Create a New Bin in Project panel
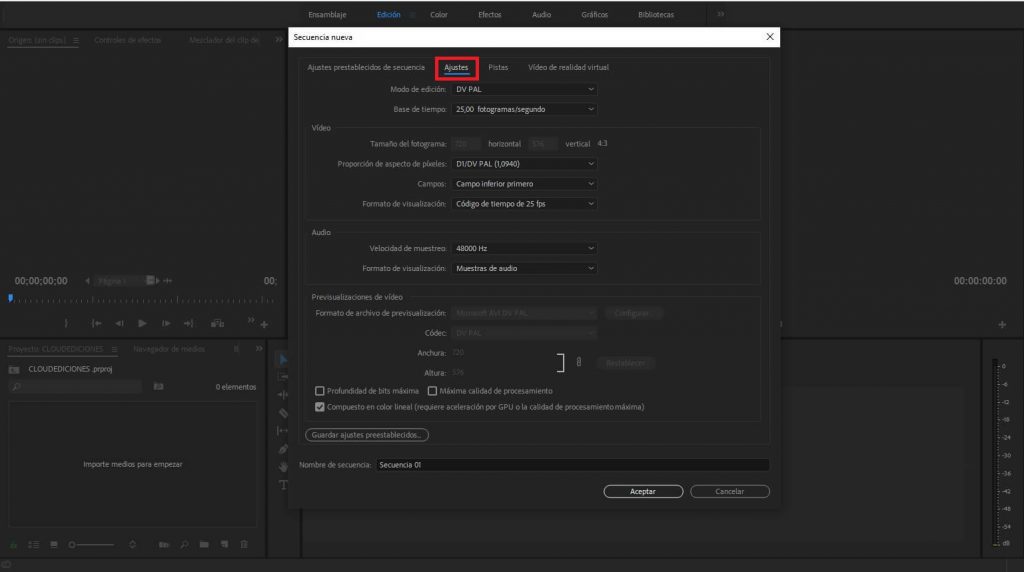This screenshot has height=572, width=1024. click(204, 545)
